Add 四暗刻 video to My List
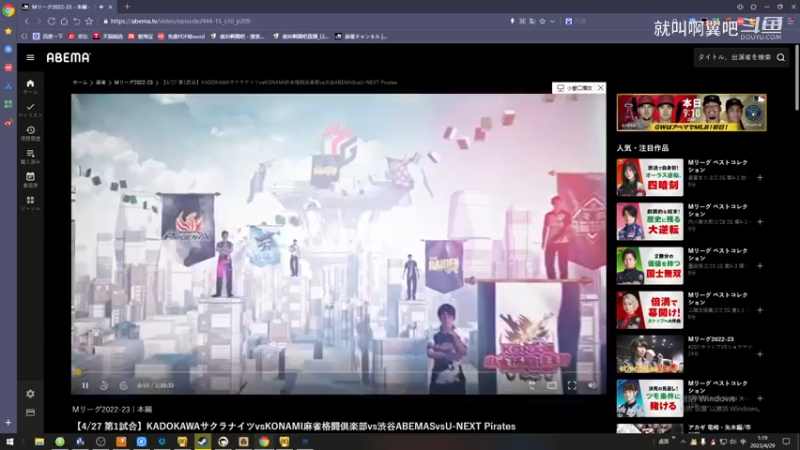Screen dimensions: 800x450 pos(760,178)
